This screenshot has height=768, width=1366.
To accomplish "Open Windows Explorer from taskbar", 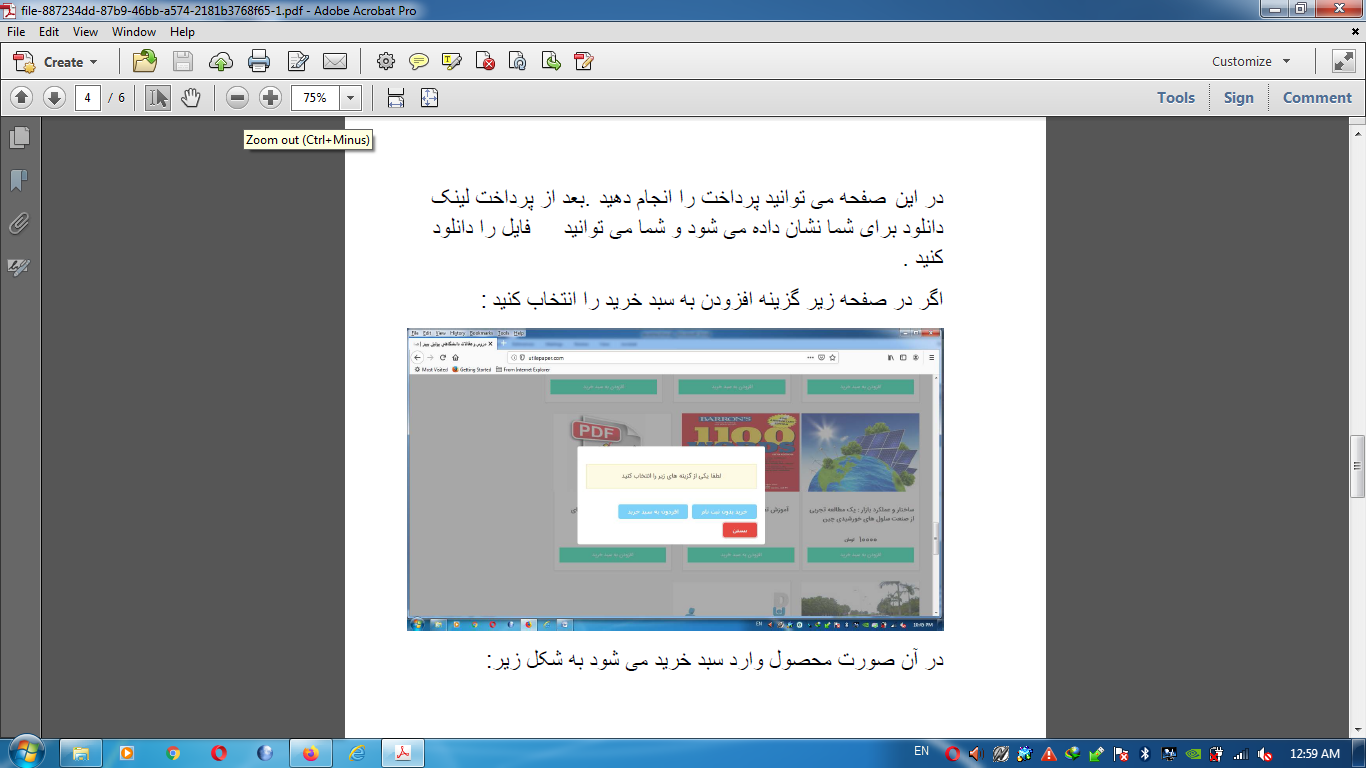I will coord(81,754).
